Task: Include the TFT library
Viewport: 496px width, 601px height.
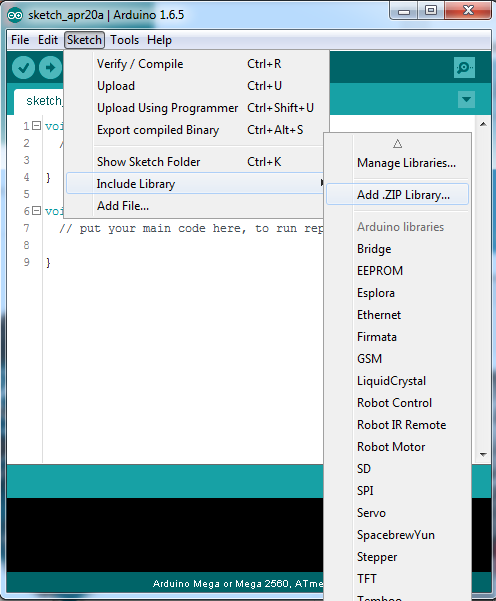Action: (397, 579)
